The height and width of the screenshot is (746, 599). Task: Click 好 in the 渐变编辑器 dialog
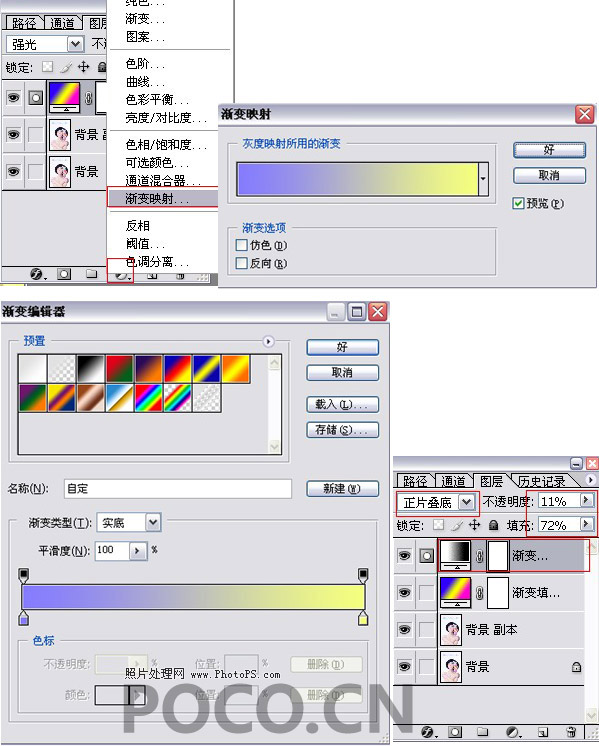(343, 347)
